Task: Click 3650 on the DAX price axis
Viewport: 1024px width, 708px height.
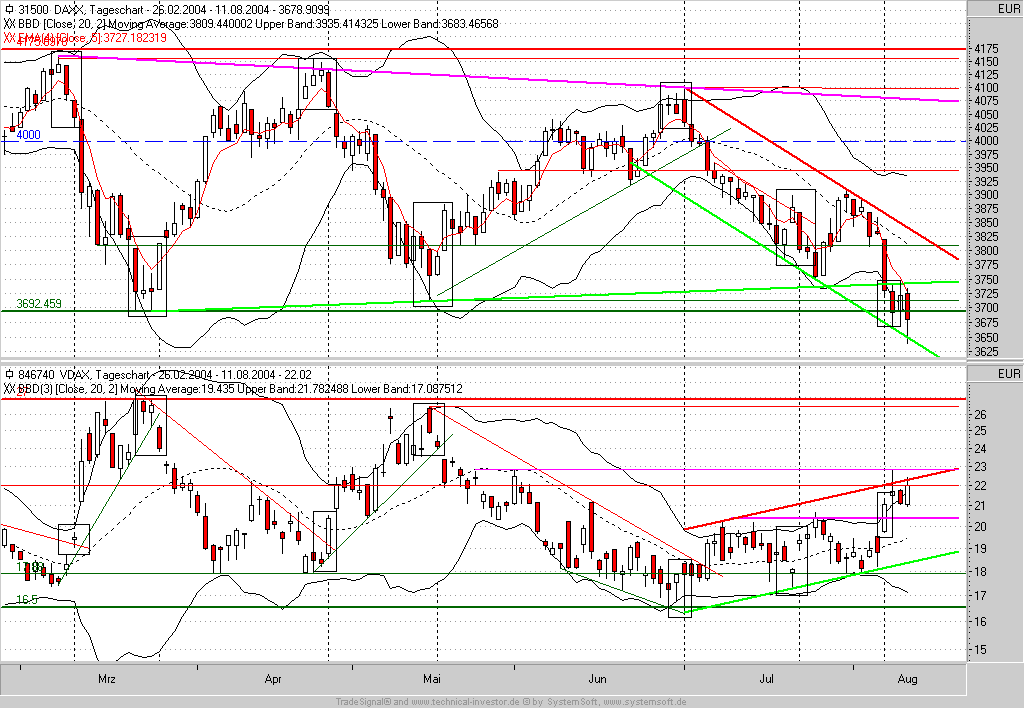Action: (x=986, y=338)
